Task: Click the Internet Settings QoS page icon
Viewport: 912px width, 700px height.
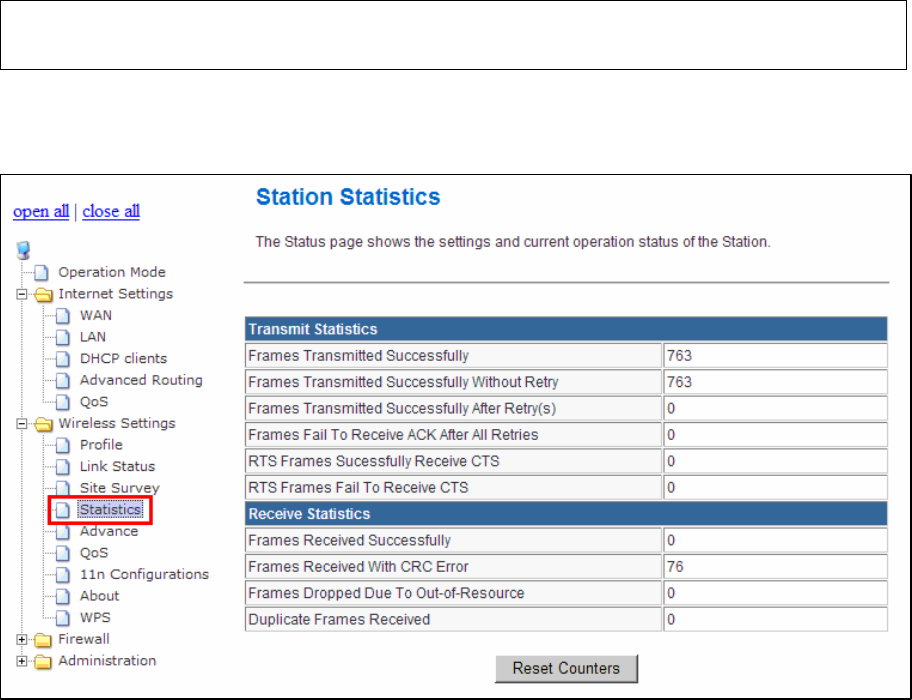Action: coord(62,402)
